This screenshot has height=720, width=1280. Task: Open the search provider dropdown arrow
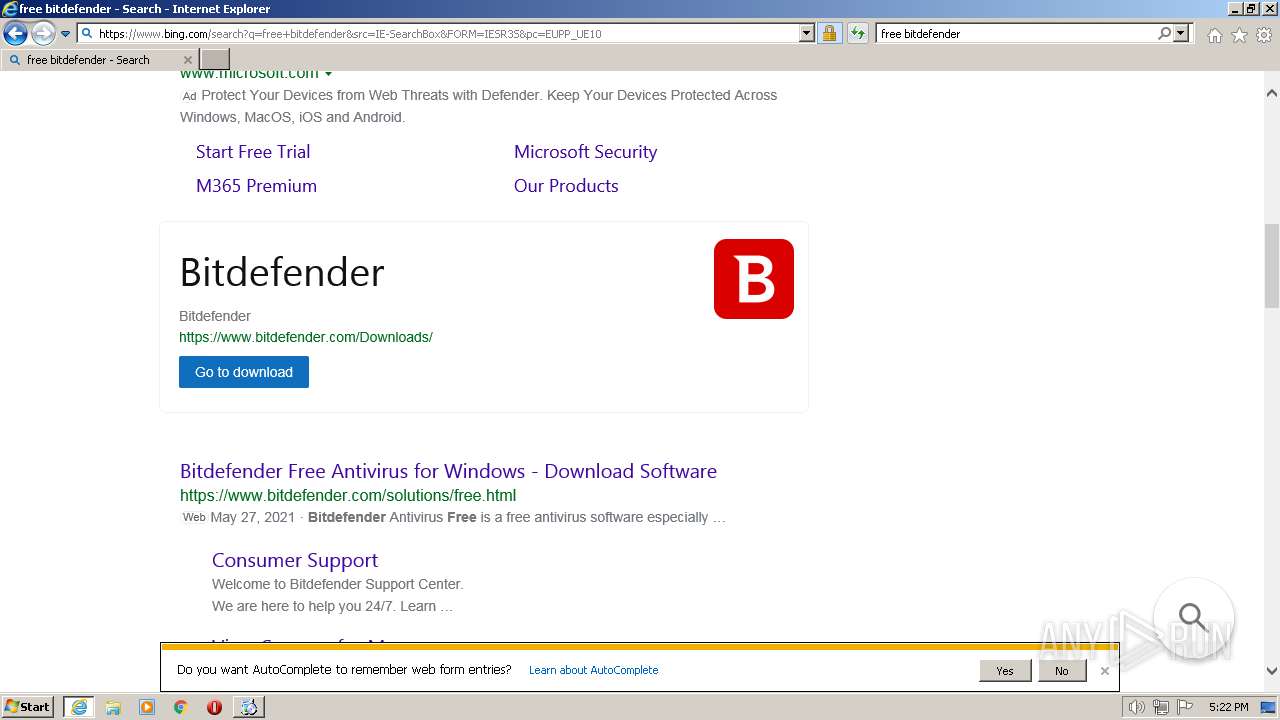(x=1181, y=33)
